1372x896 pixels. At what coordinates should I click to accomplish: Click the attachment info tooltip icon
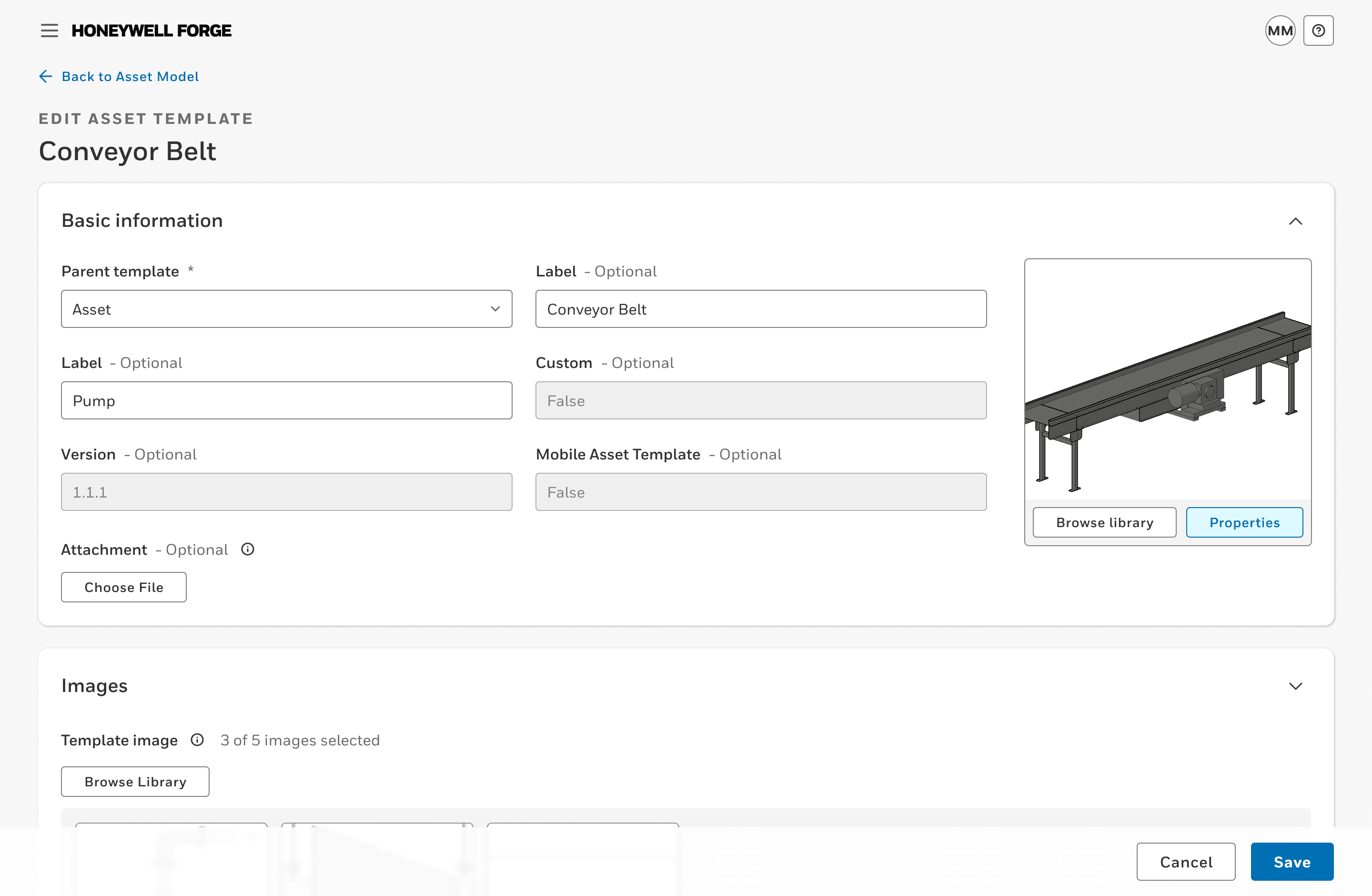pos(248,549)
